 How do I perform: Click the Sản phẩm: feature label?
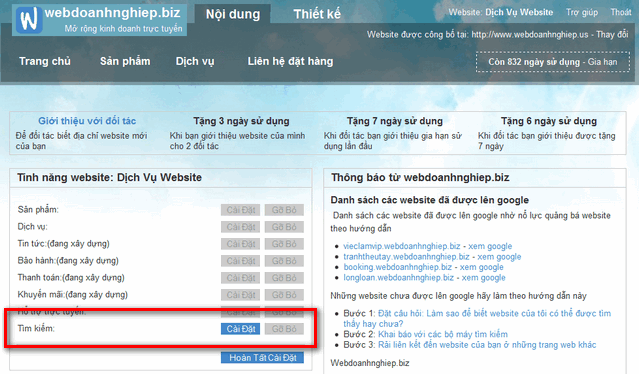tap(38, 210)
